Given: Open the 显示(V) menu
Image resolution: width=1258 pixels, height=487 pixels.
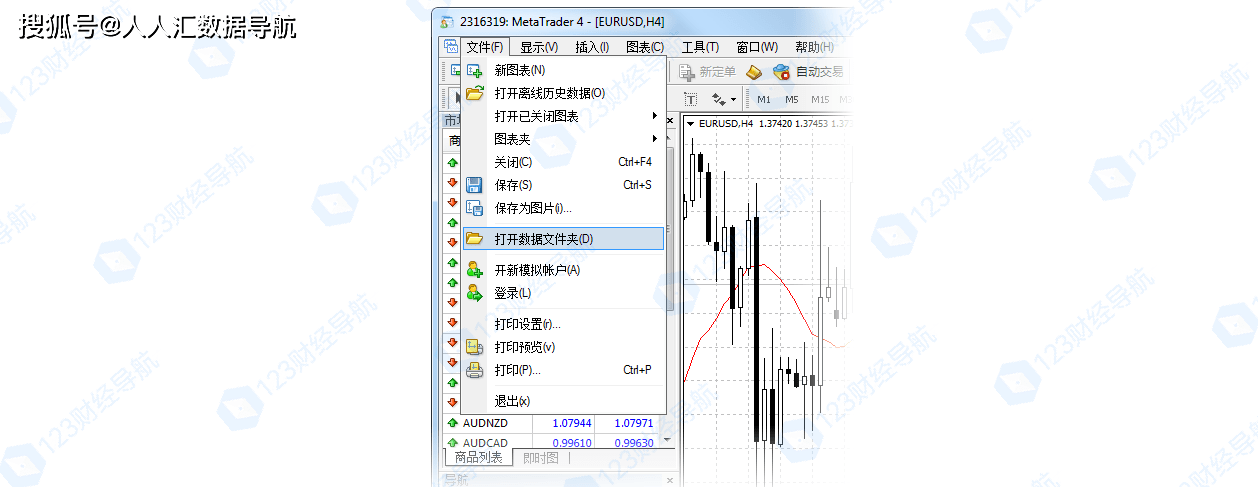Looking at the screenshot, I should click(x=539, y=46).
